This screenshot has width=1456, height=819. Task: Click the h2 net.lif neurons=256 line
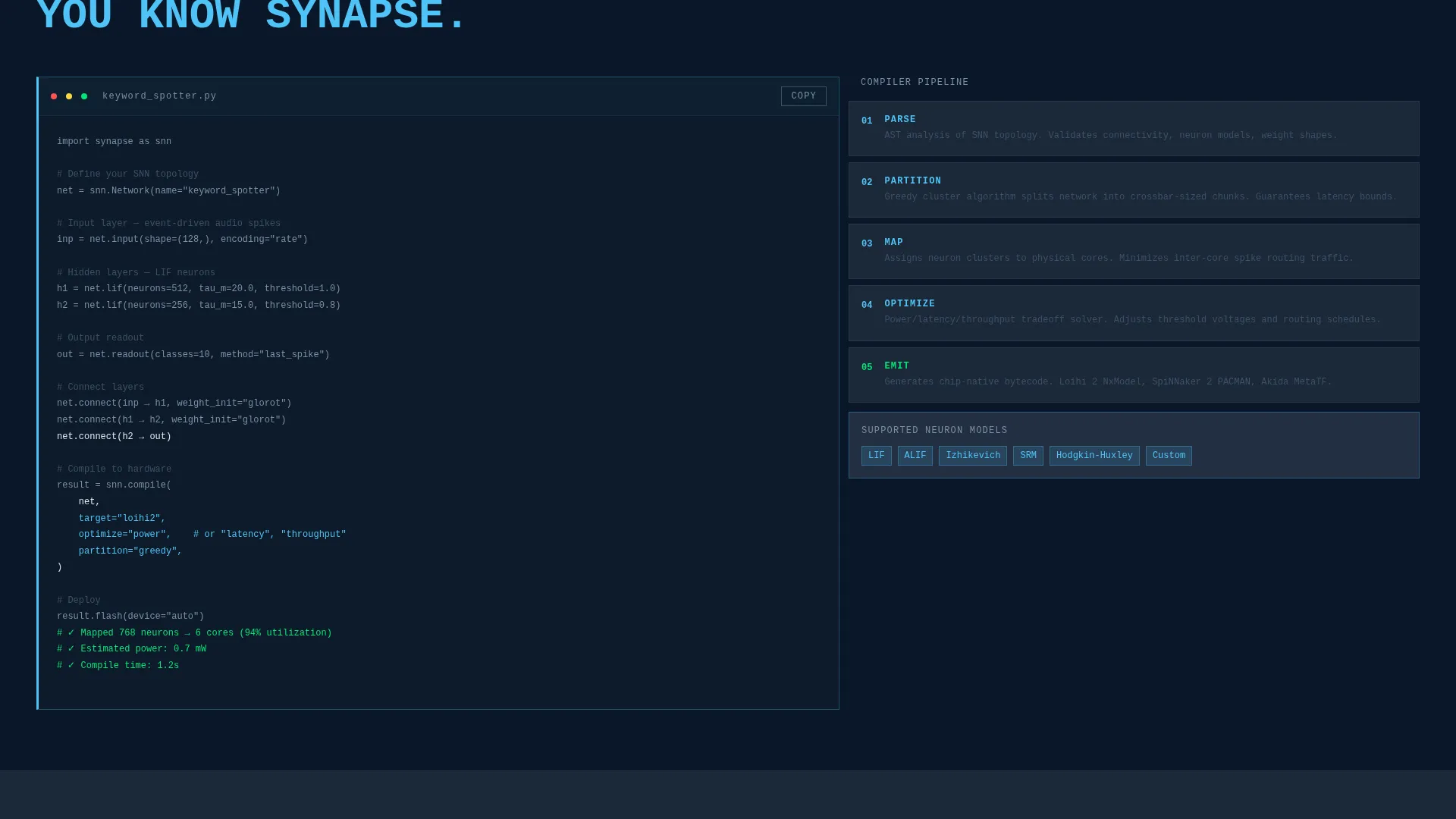click(x=199, y=306)
